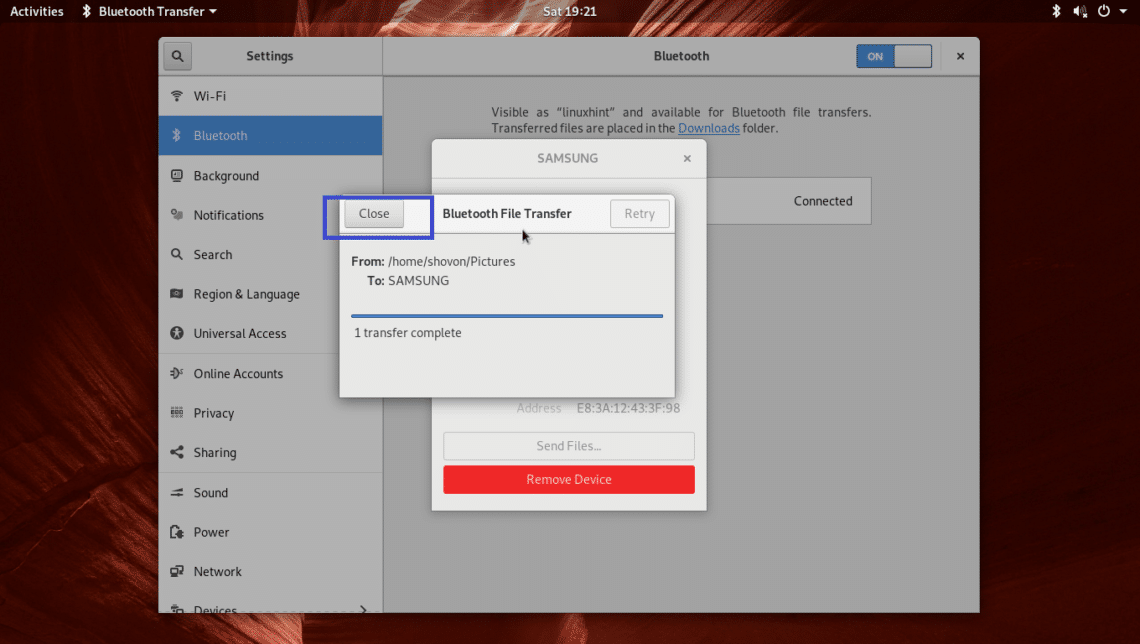
Task: Click the '1 transfer complete' status text
Action: [x=408, y=332]
